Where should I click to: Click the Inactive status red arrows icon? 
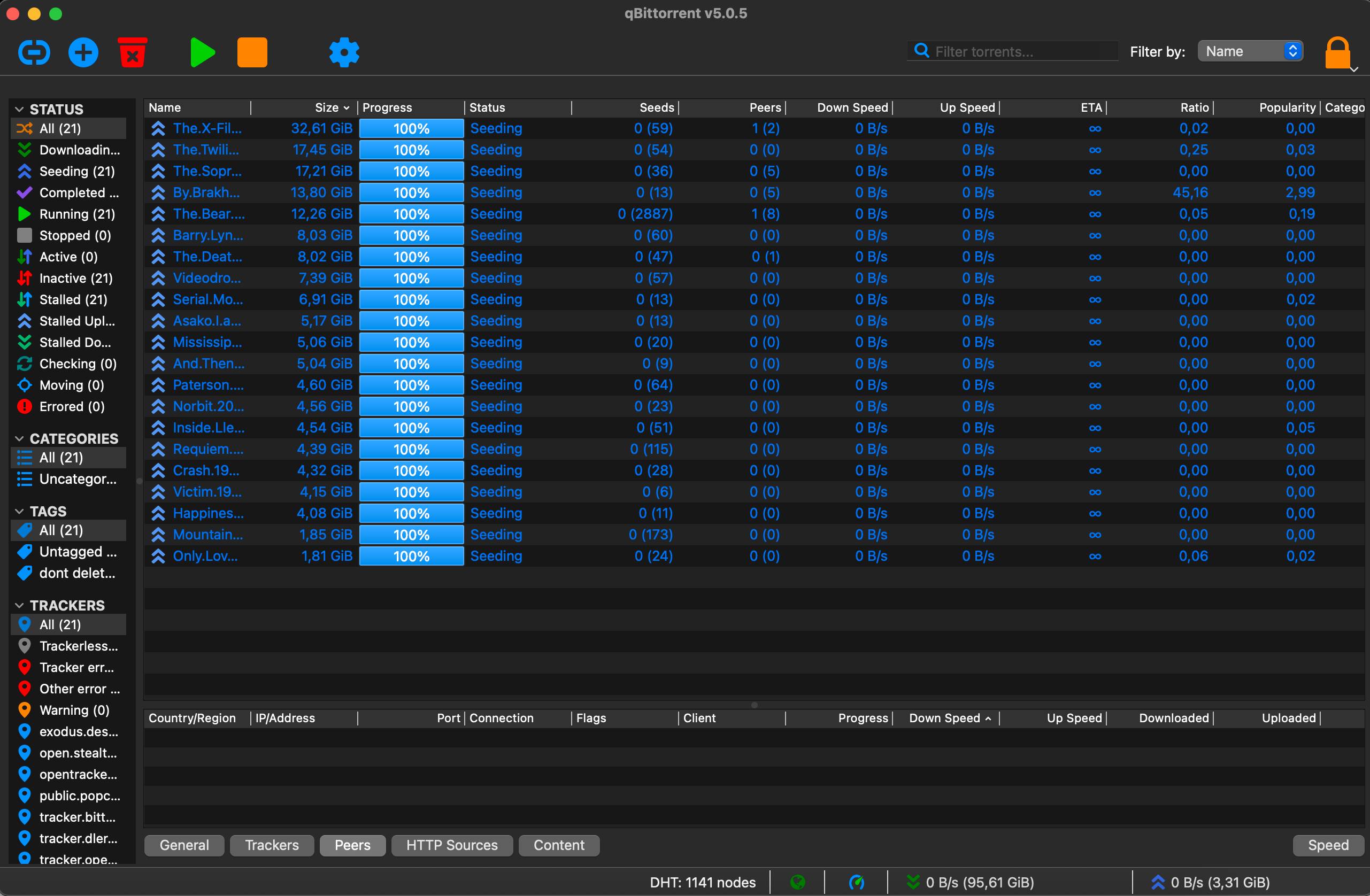coord(25,278)
